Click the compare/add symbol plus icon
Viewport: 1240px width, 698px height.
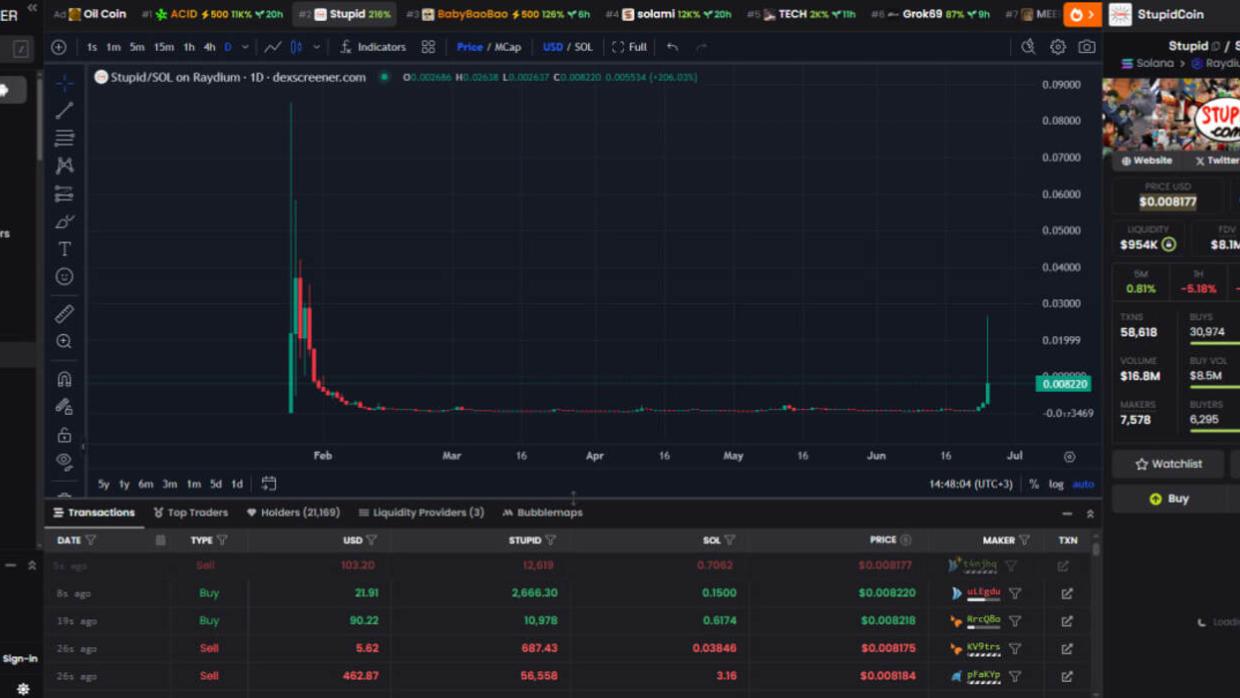pos(59,47)
